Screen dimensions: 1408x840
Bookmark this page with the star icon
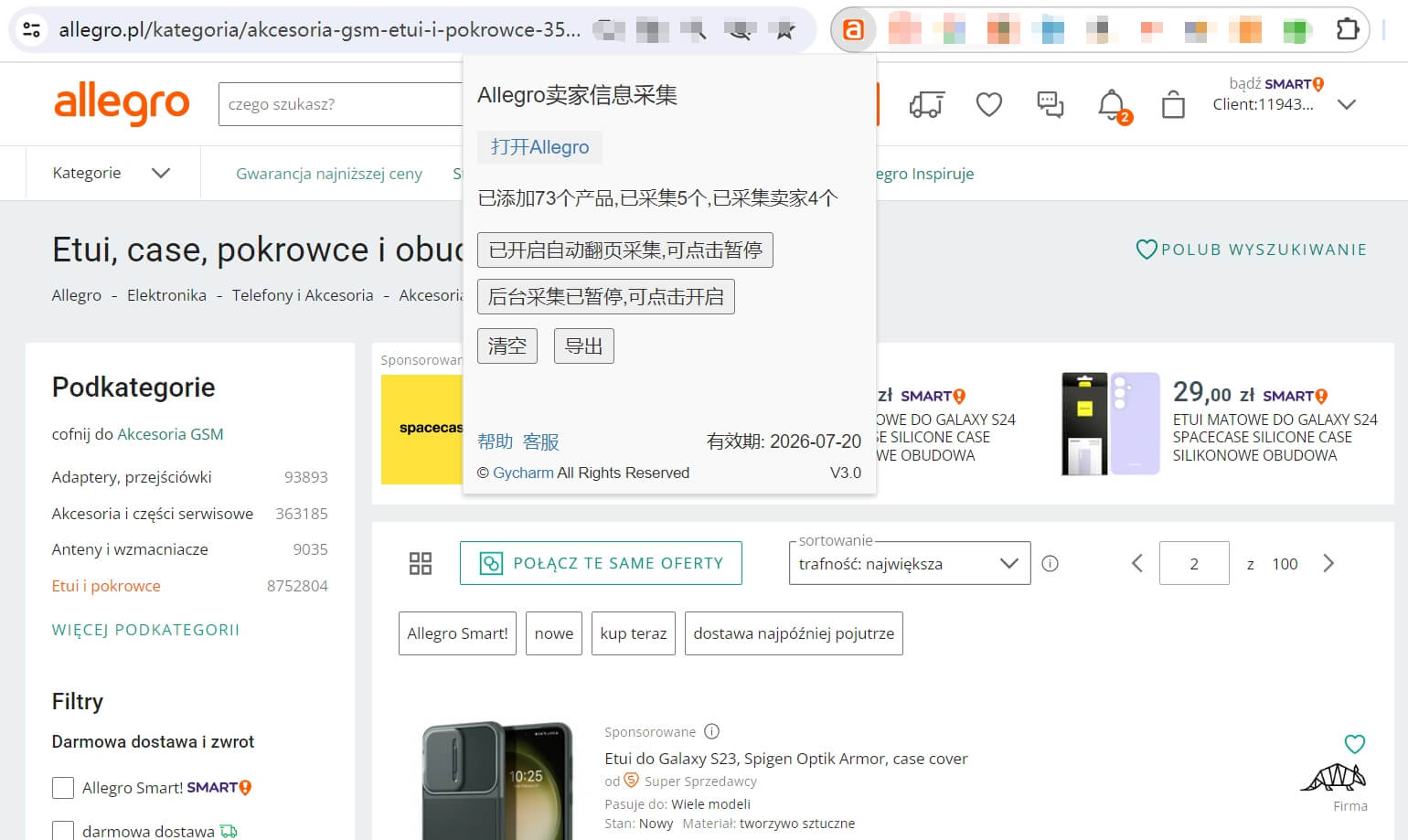click(x=784, y=31)
